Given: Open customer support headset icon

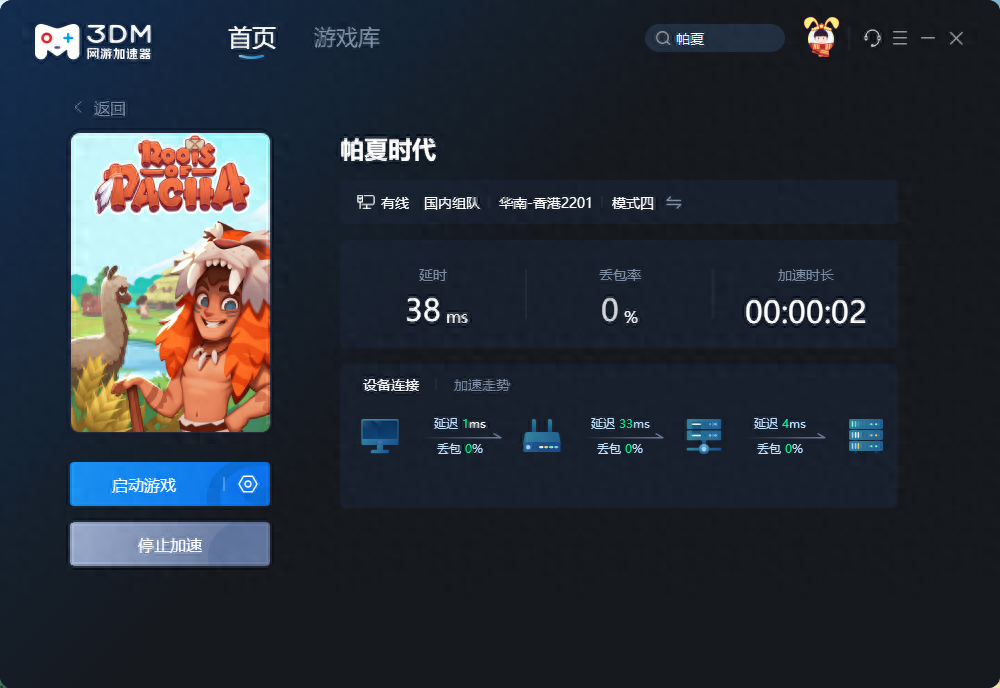Looking at the screenshot, I should [x=872, y=38].
